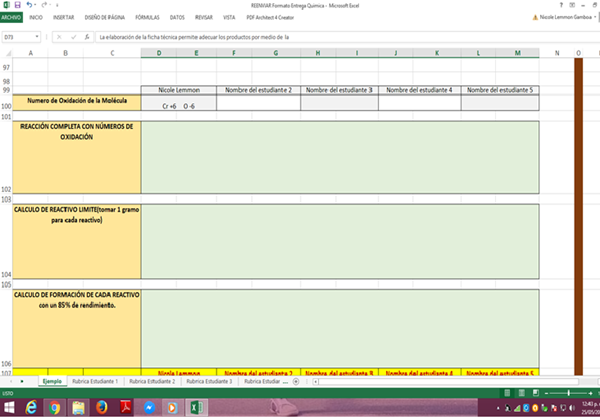Image resolution: width=600 pixels, height=420 pixels.
Task: Switch to the Rubrica Estudiante 1 sheet
Action: pyautogui.click(x=95, y=381)
